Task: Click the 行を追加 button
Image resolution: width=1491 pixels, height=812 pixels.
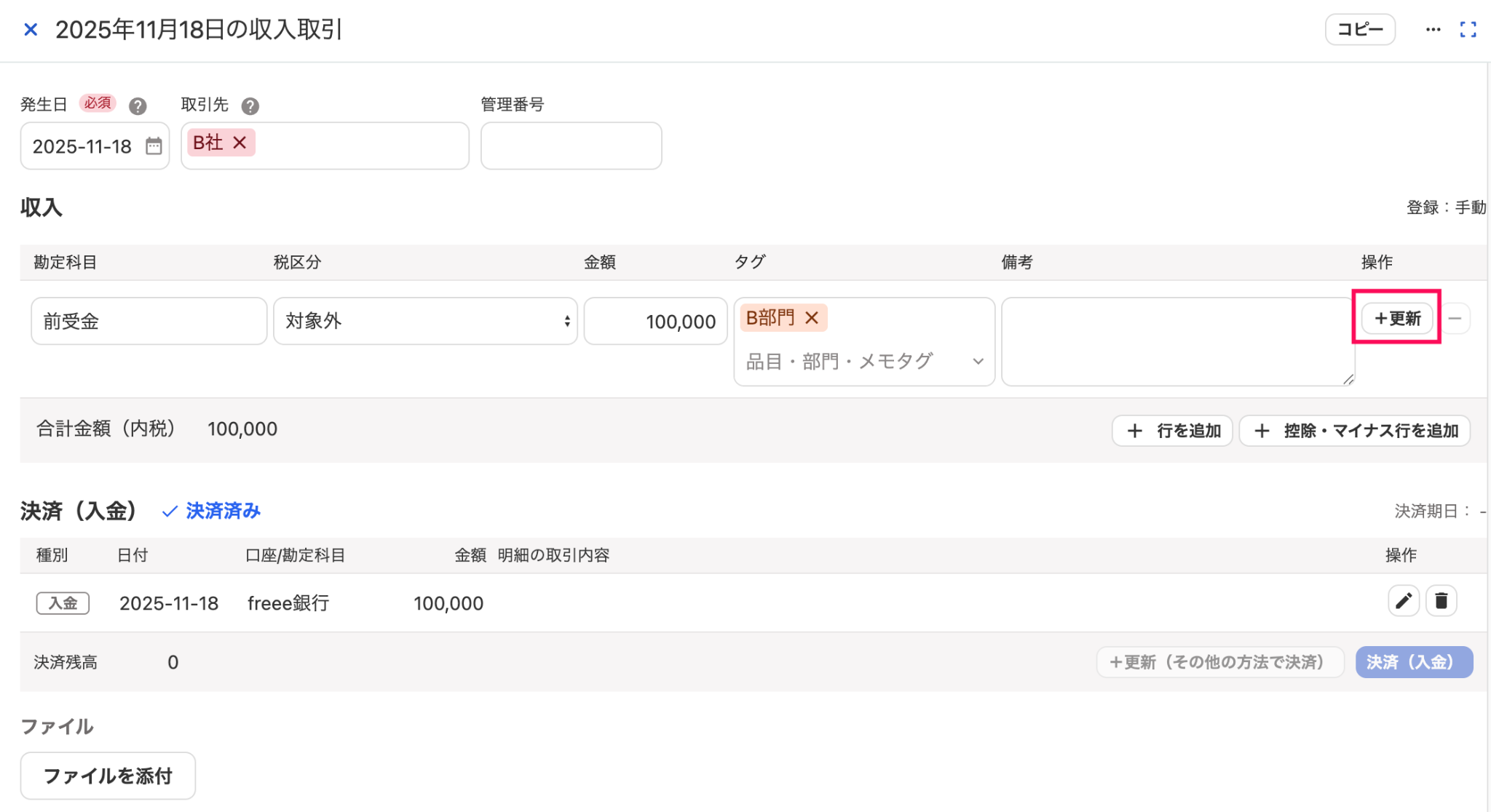Action: (x=1172, y=431)
